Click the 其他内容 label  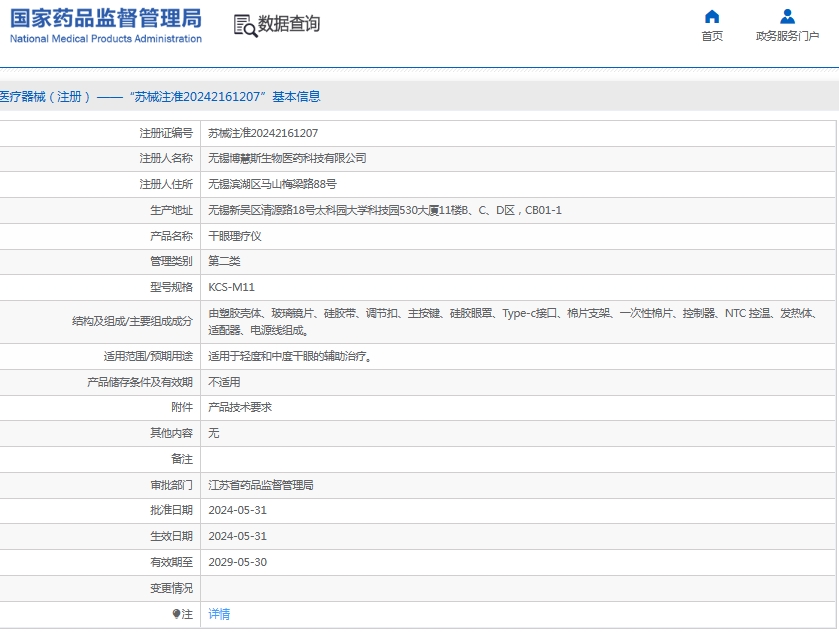pos(171,433)
